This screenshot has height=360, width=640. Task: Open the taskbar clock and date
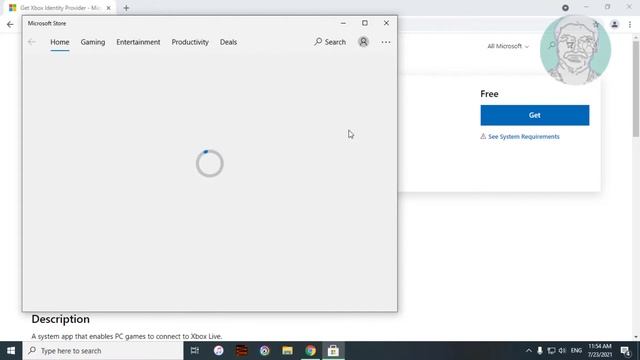coord(600,351)
